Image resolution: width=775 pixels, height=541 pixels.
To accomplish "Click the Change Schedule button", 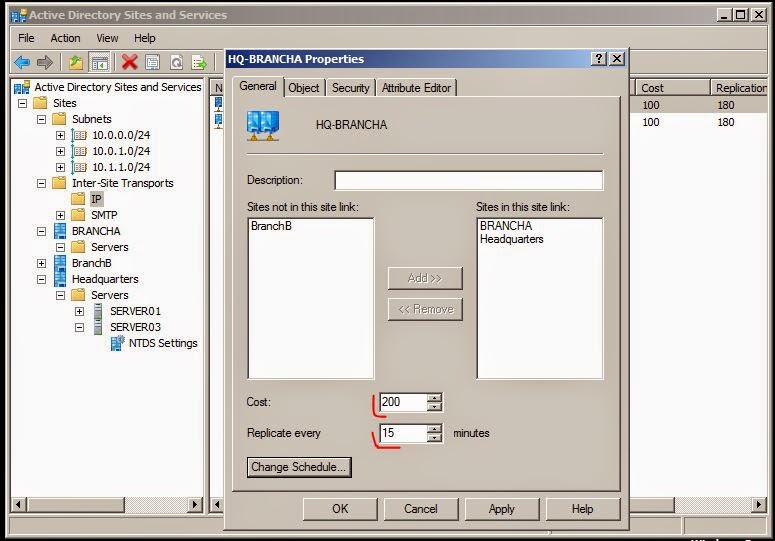I will click(x=299, y=467).
